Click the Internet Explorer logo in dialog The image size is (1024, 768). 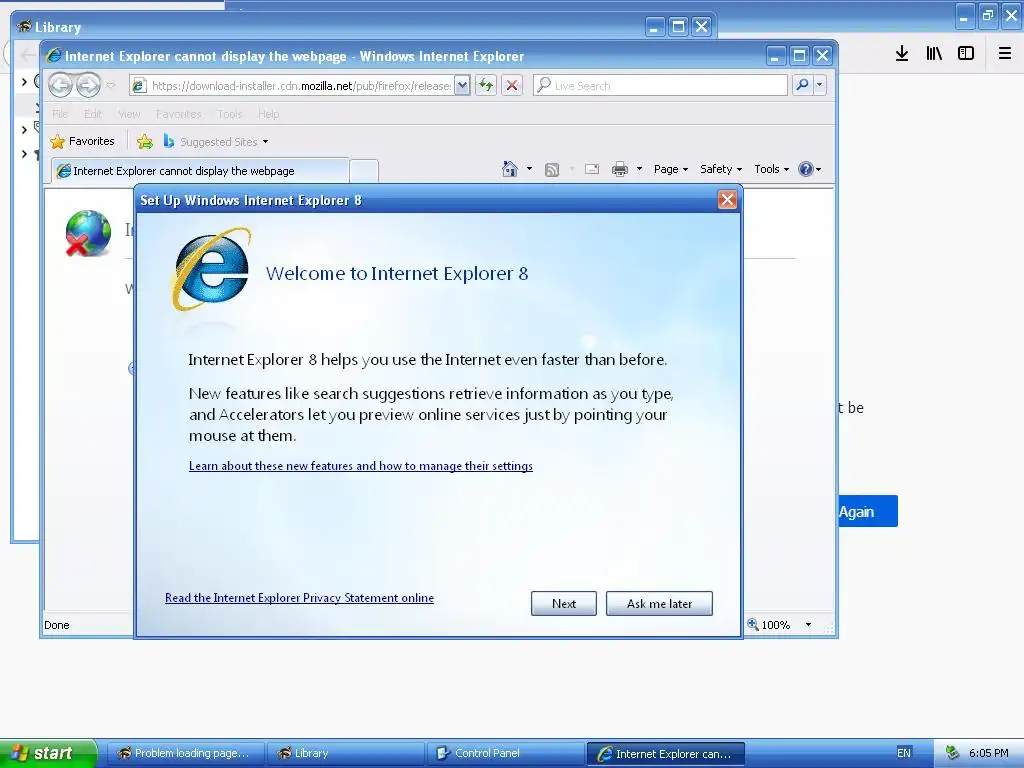(x=211, y=269)
